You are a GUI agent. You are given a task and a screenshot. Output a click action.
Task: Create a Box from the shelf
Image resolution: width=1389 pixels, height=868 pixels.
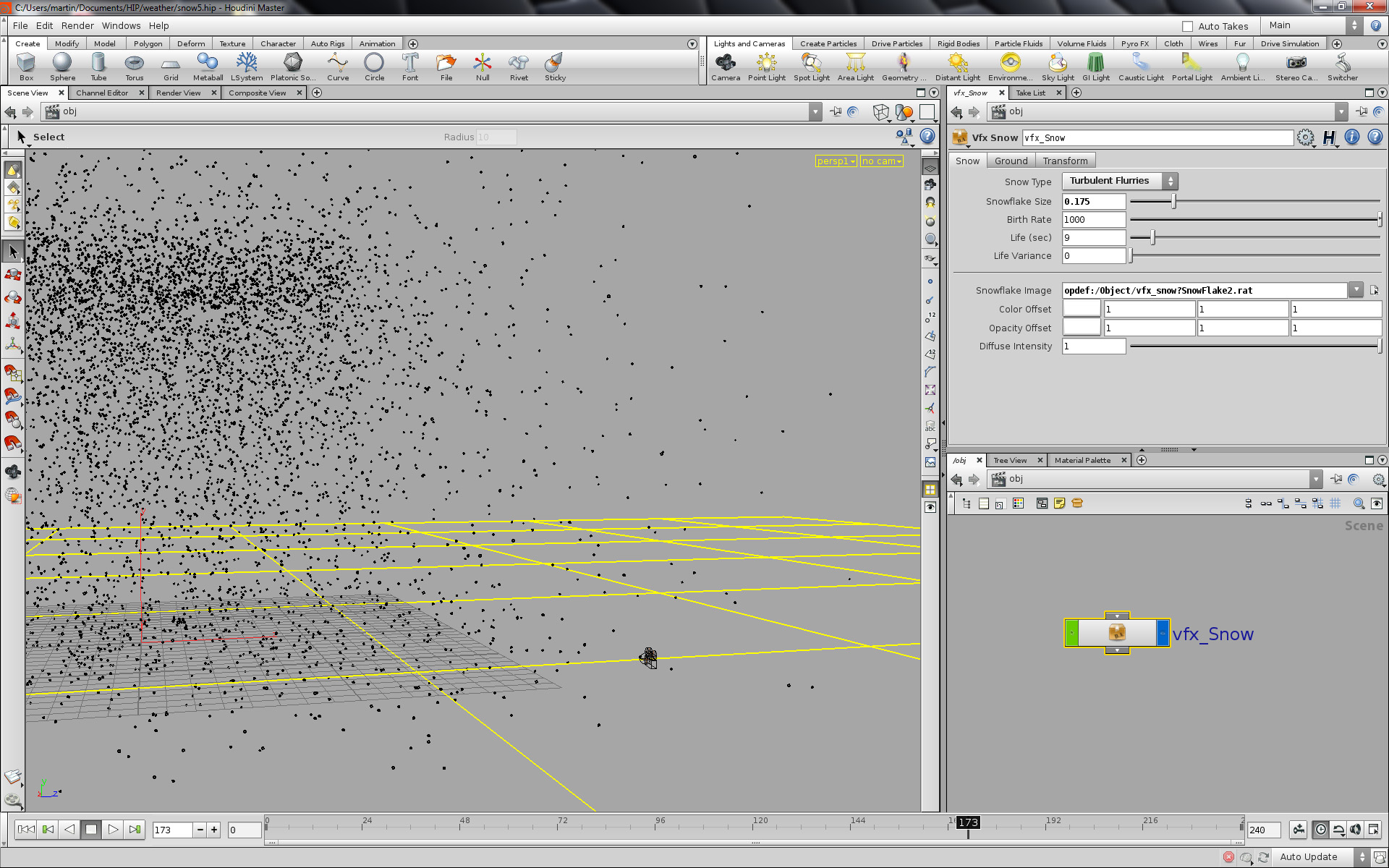pos(26,67)
